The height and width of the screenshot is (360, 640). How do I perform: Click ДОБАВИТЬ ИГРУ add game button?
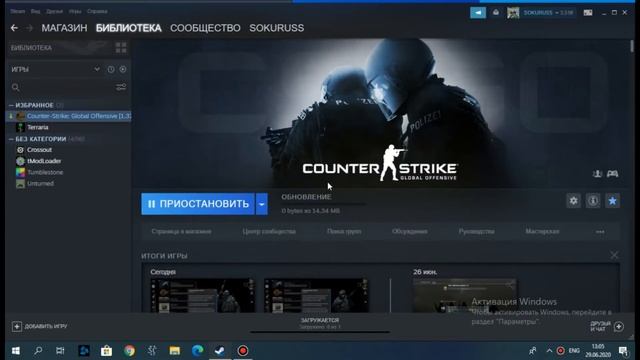[x=40, y=327]
